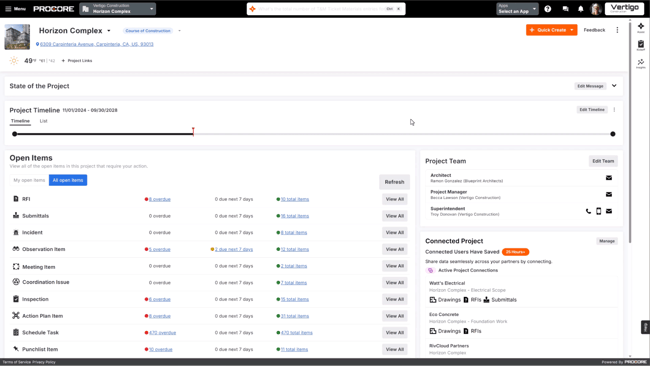This screenshot has width=650, height=366.
Task: Open the Quick Create dropdown arrow
Action: click(572, 30)
